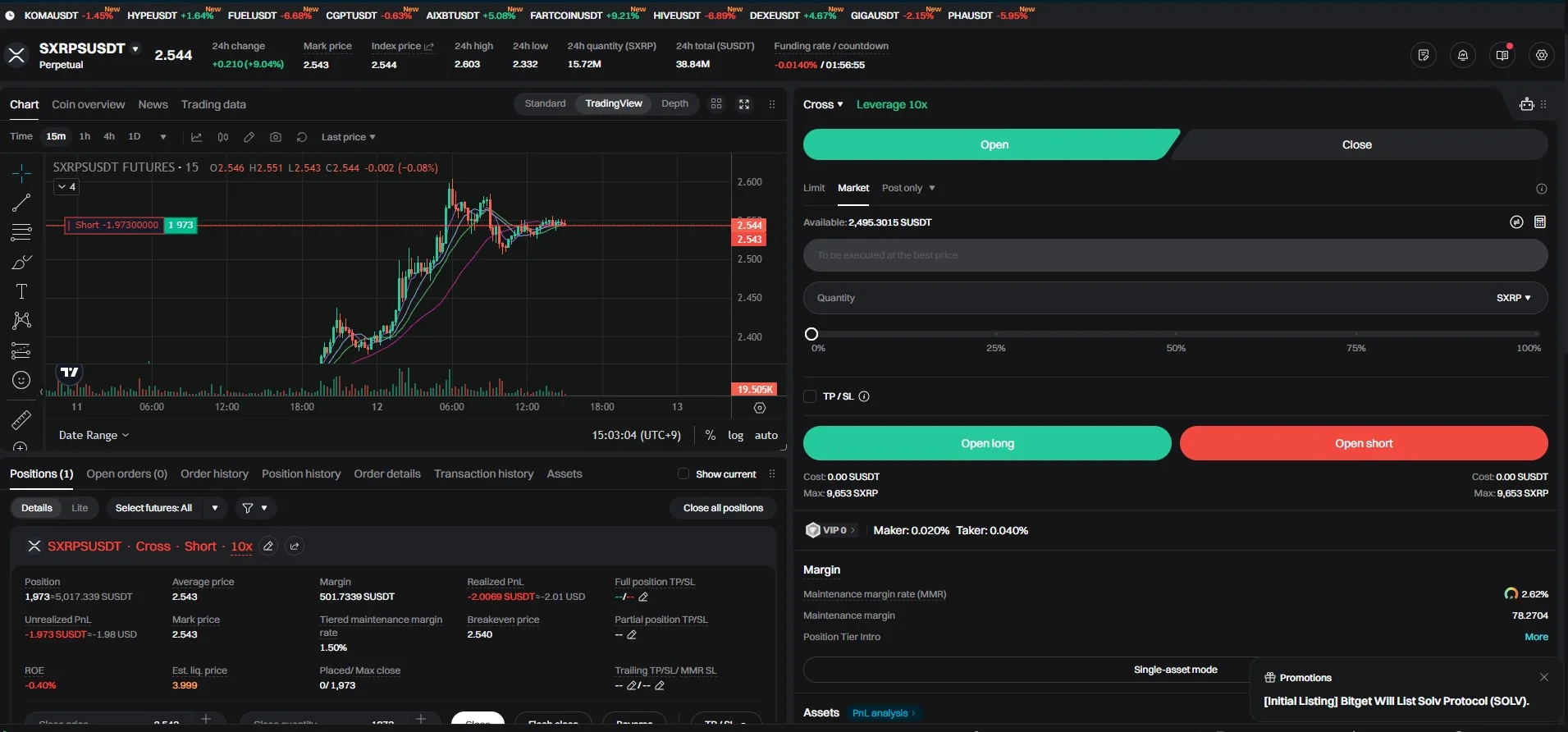Open the chart grid layout icon
Image resolution: width=1568 pixels, height=732 pixels.
(x=716, y=104)
